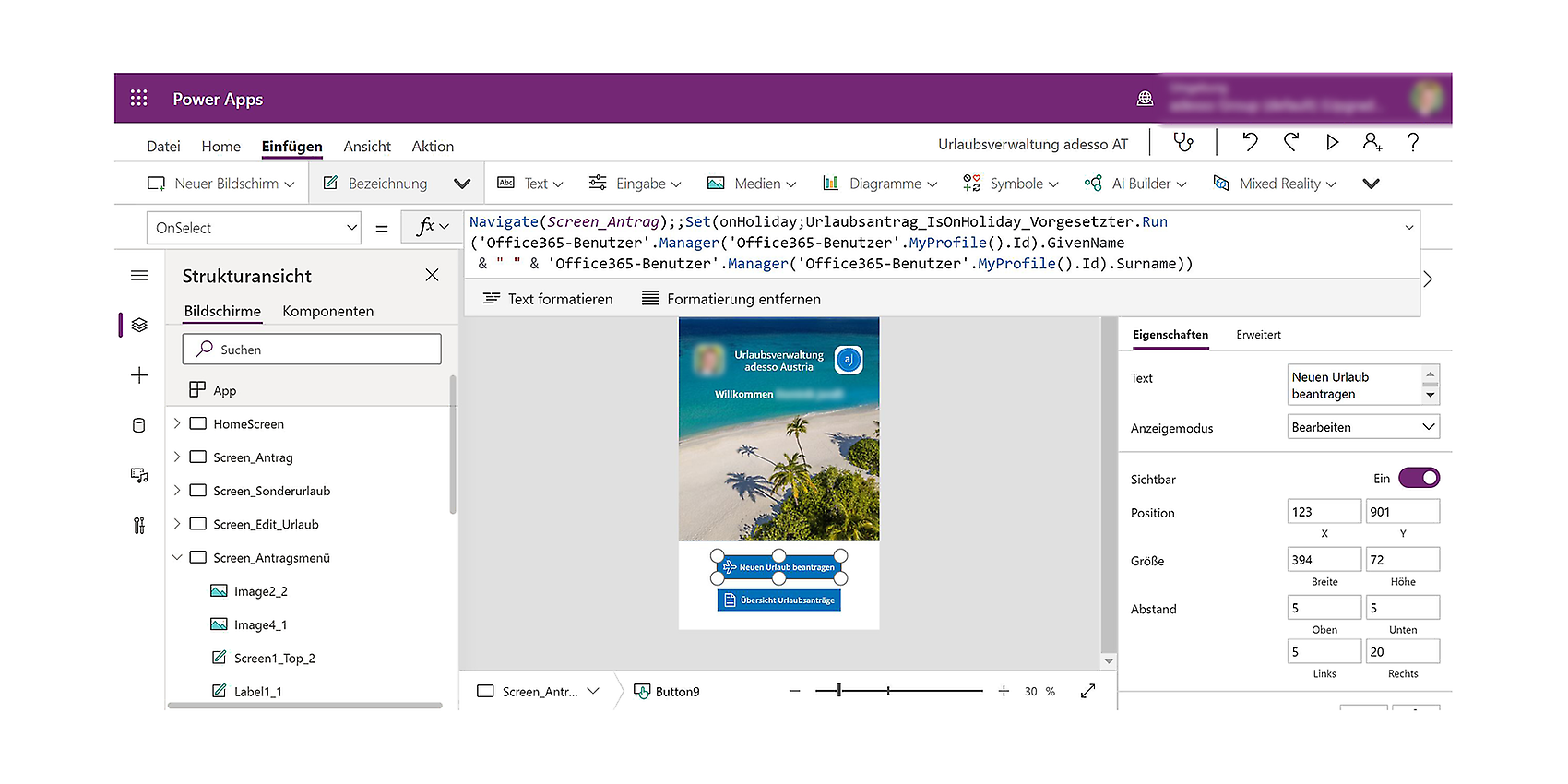Fit canvas to window icon
The height and width of the screenshot is (784, 1568).
coord(1088,691)
